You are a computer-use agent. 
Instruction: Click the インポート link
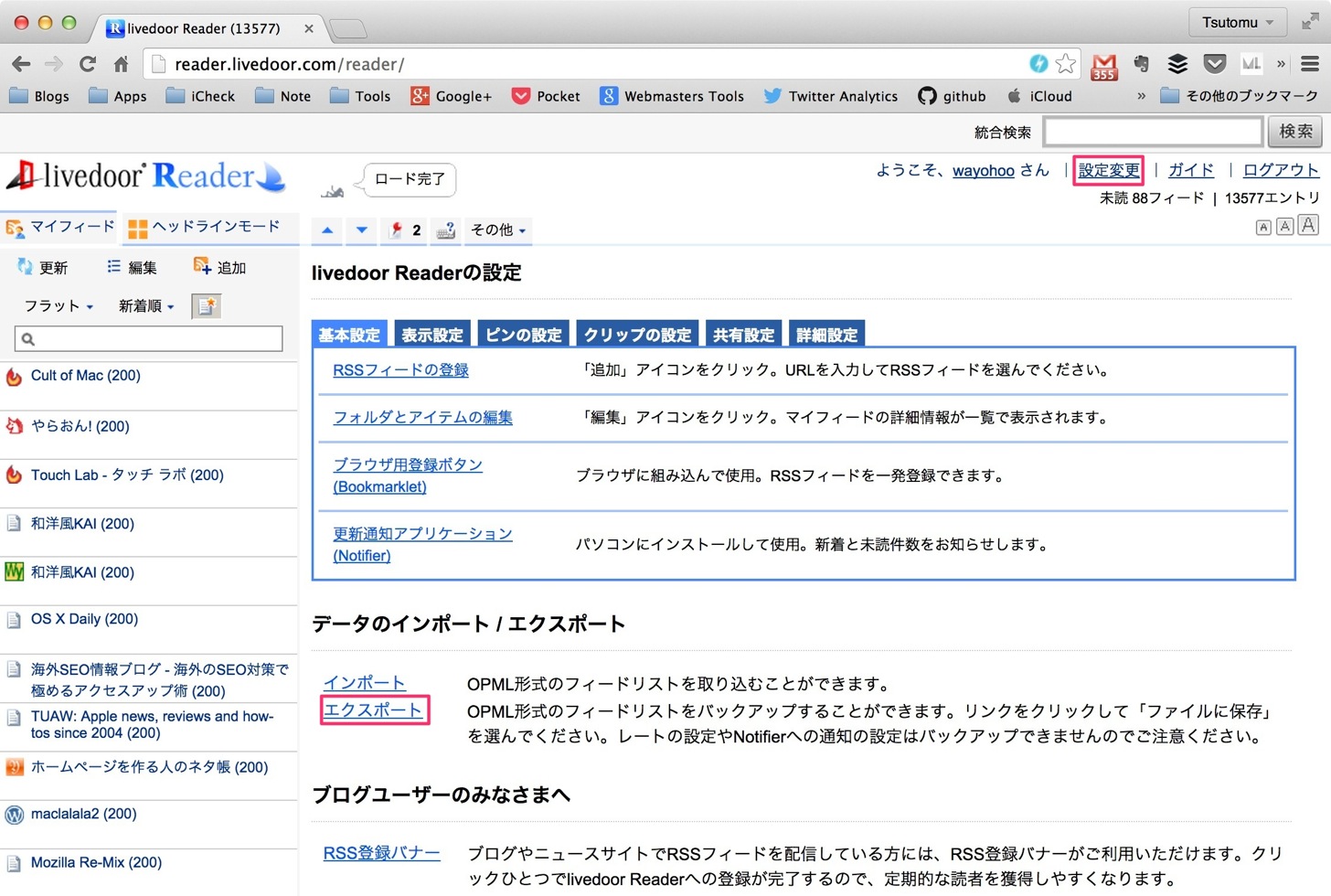coord(364,683)
